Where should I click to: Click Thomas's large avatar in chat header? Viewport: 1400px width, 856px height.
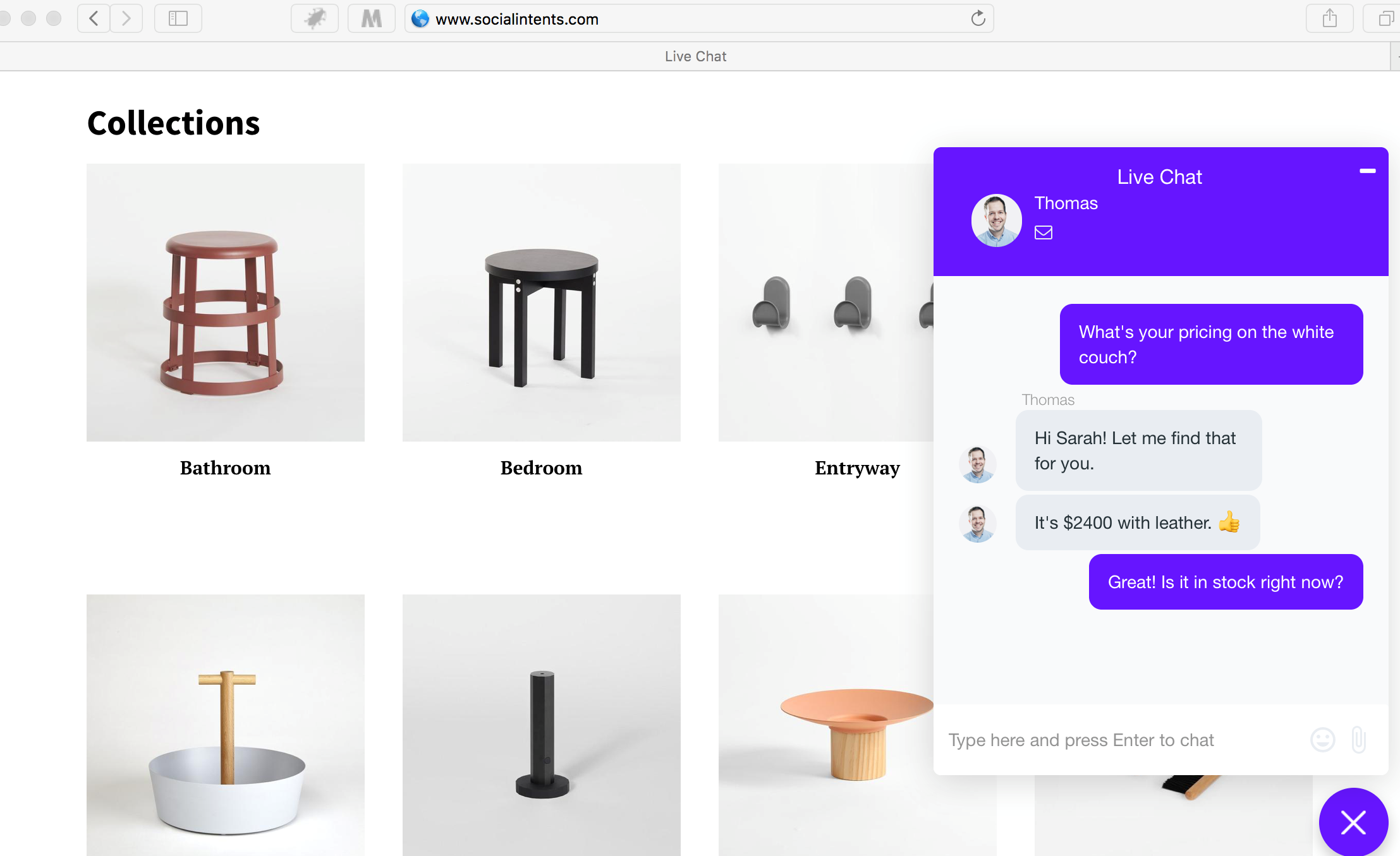point(996,220)
